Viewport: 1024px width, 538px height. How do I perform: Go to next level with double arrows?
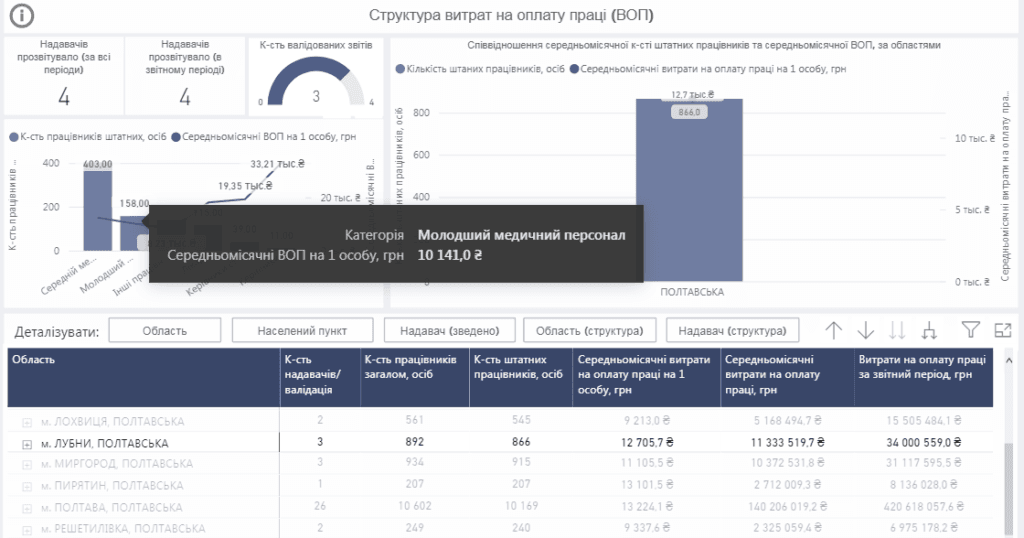coord(897,330)
